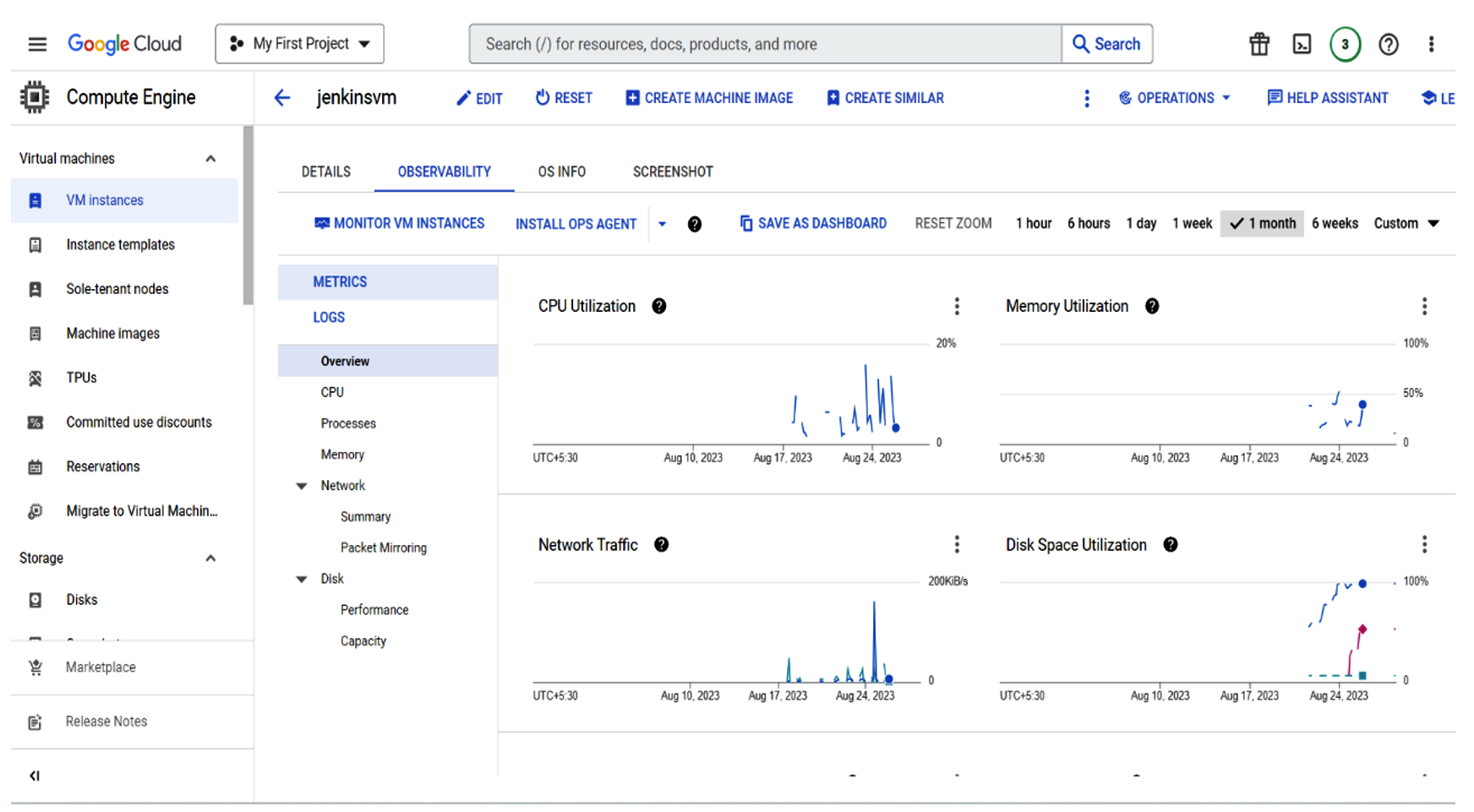Click the Committed use discounts icon
Image resolution: width=1474 pixels, height=812 pixels.
[35, 422]
